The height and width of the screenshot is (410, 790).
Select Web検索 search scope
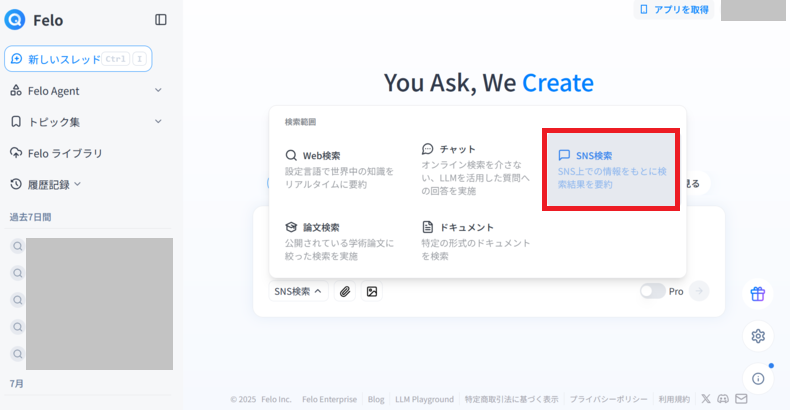point(340,169)
